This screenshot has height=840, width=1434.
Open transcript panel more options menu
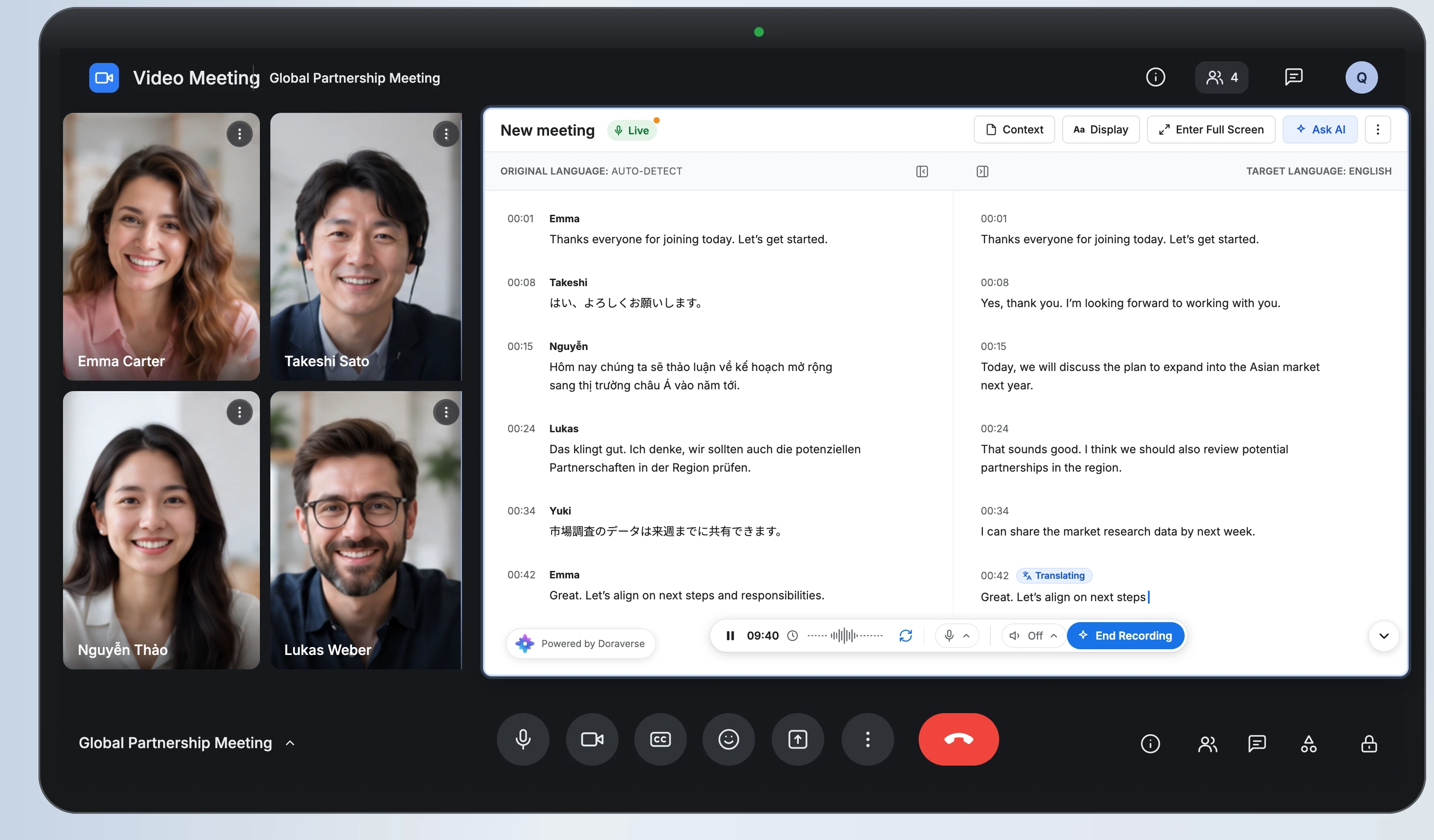pyautogui.click(x=1378, y=130)
